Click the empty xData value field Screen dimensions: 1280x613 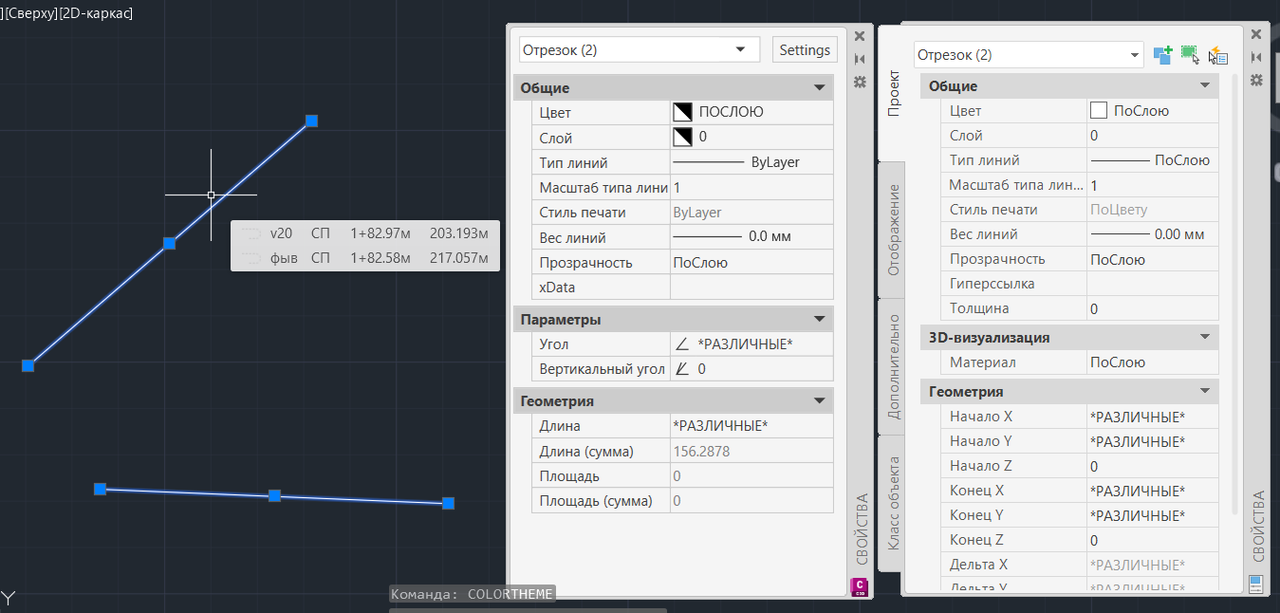pos(751,287)
